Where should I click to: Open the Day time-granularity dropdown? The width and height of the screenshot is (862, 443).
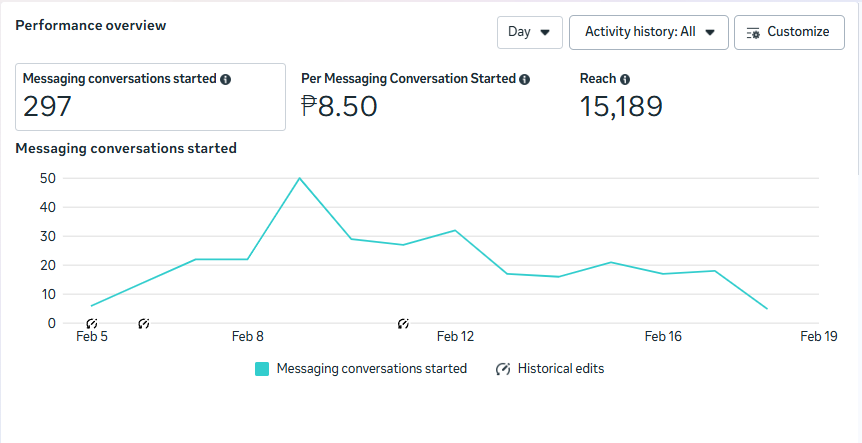pyautogui.click(x=530, y=32)
